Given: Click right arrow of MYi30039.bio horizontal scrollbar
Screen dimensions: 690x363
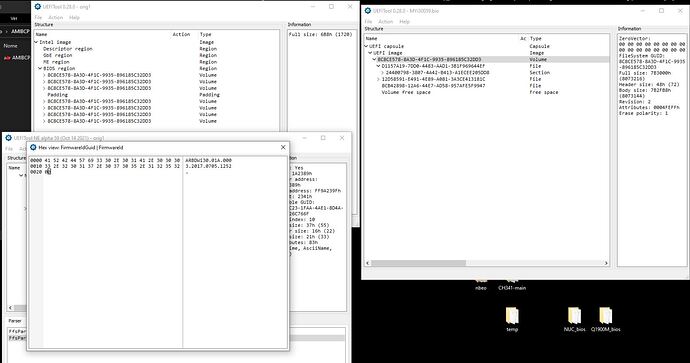Looking at the screenshot, I should point(606,263).
